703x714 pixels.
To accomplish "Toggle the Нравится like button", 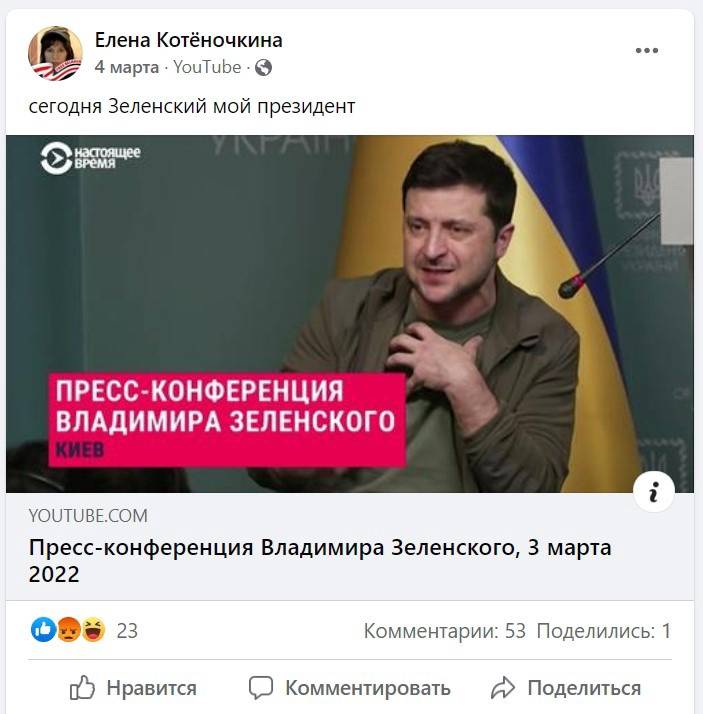I will (x=133, y=688).
